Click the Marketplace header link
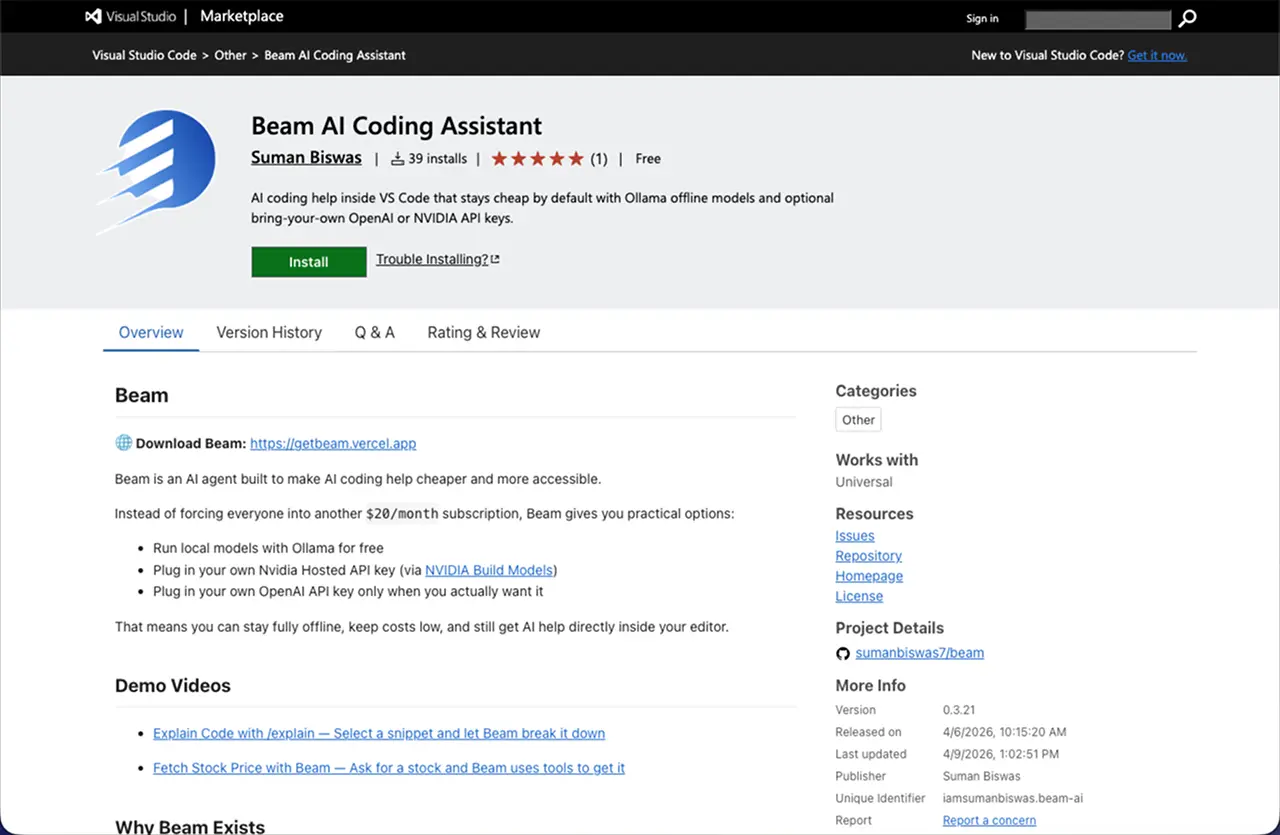 click(x=242, y=17)
